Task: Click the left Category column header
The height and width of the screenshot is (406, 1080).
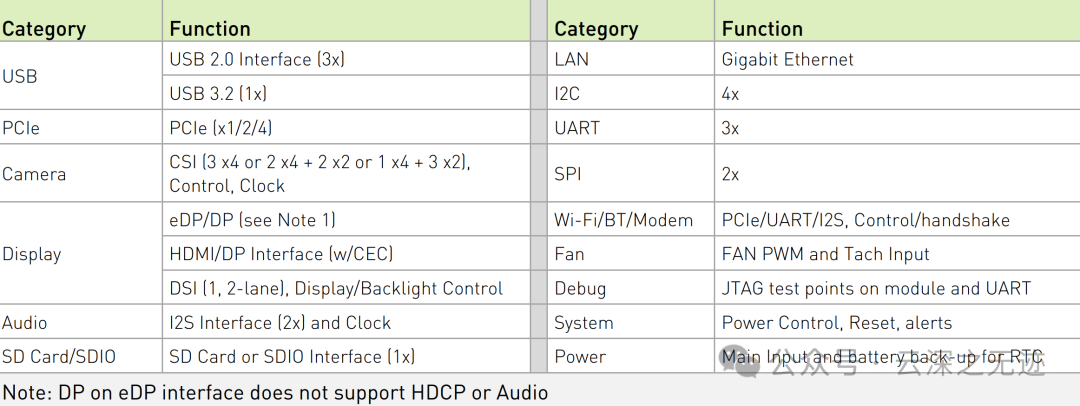Action: 44,29
